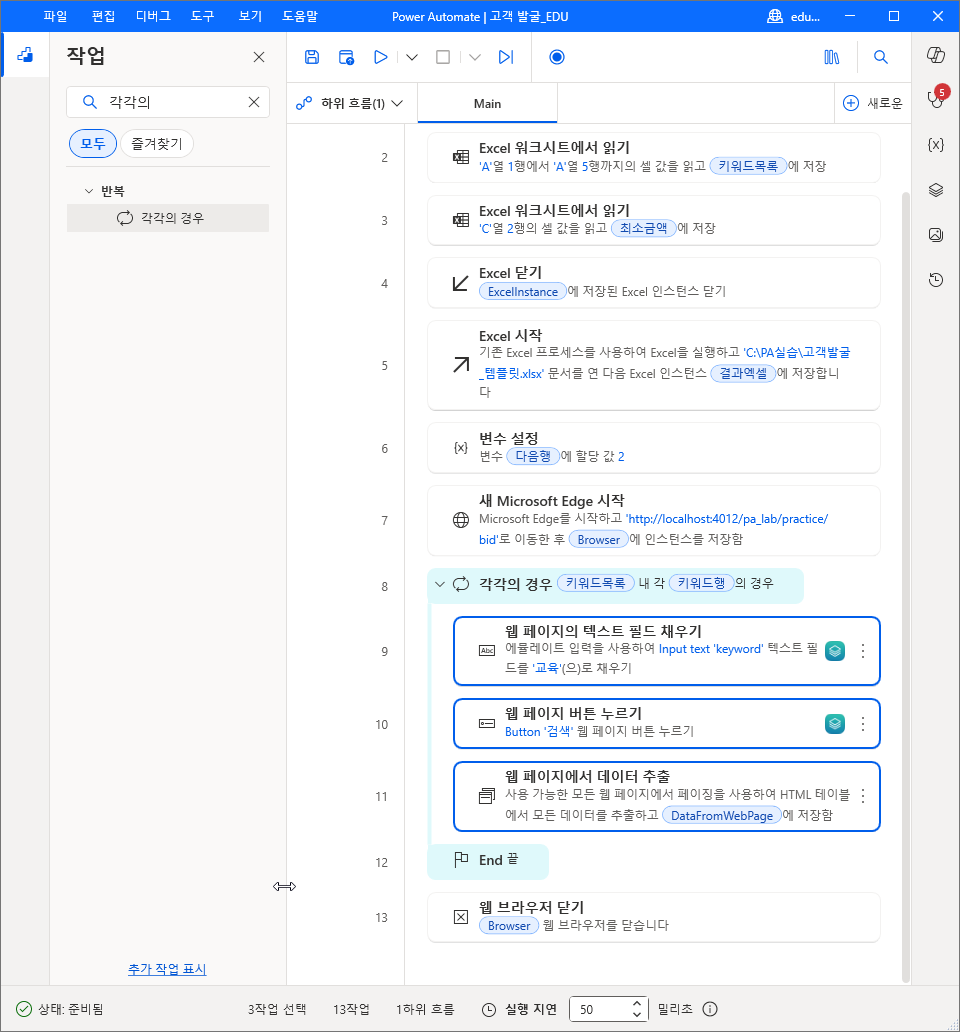Select the 즐겨찾기 filter pill
960x1032 pixels.
157,143
